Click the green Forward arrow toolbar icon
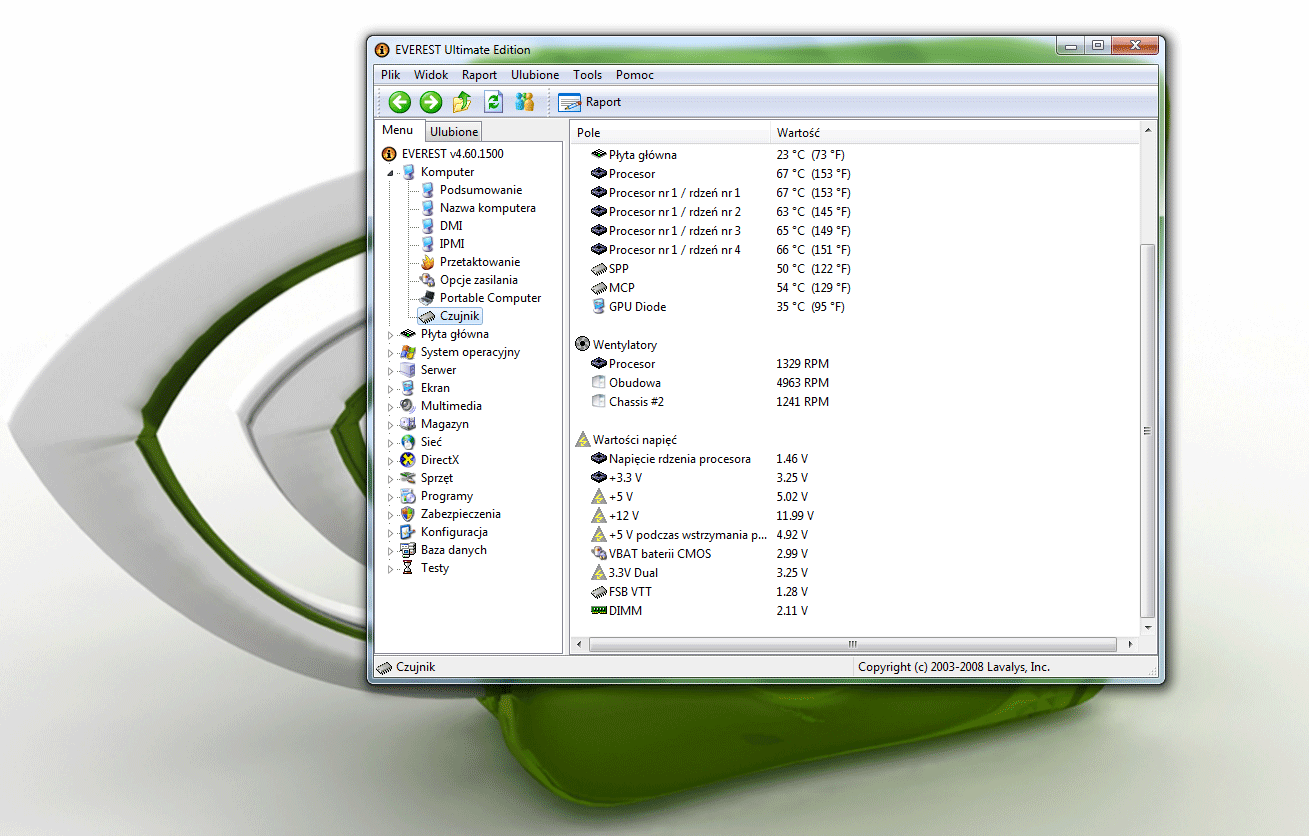This screenshot has width=1309, height=836. coord(431,102)
